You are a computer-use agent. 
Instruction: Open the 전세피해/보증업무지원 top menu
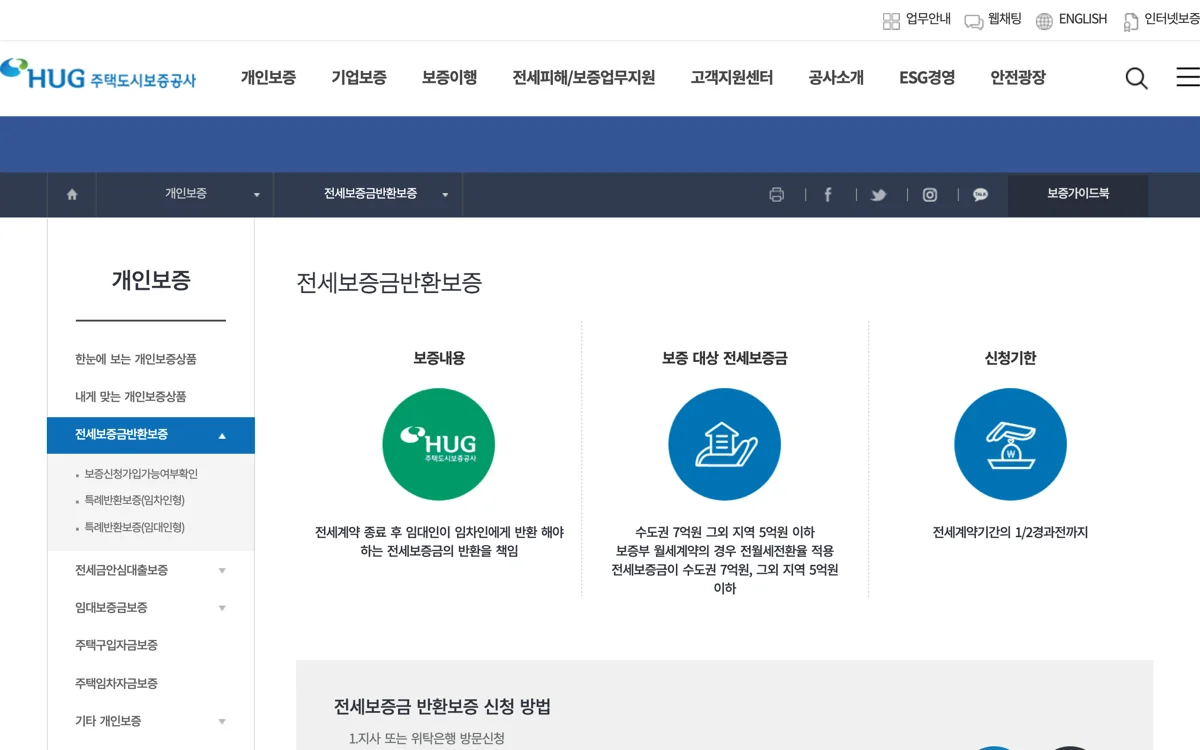click(584, 78)
